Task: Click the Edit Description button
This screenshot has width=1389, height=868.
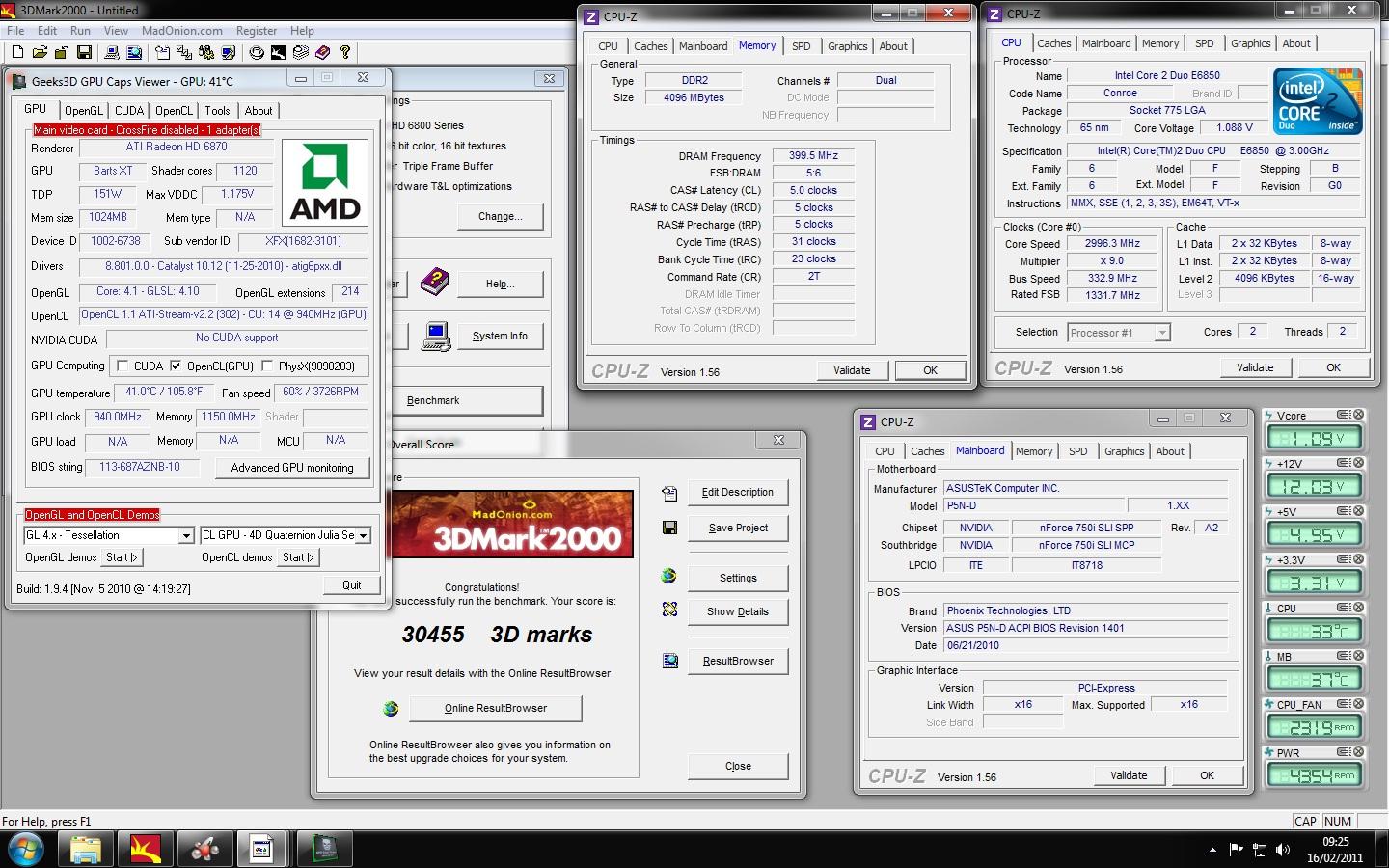Action: [x=738, y=492]
